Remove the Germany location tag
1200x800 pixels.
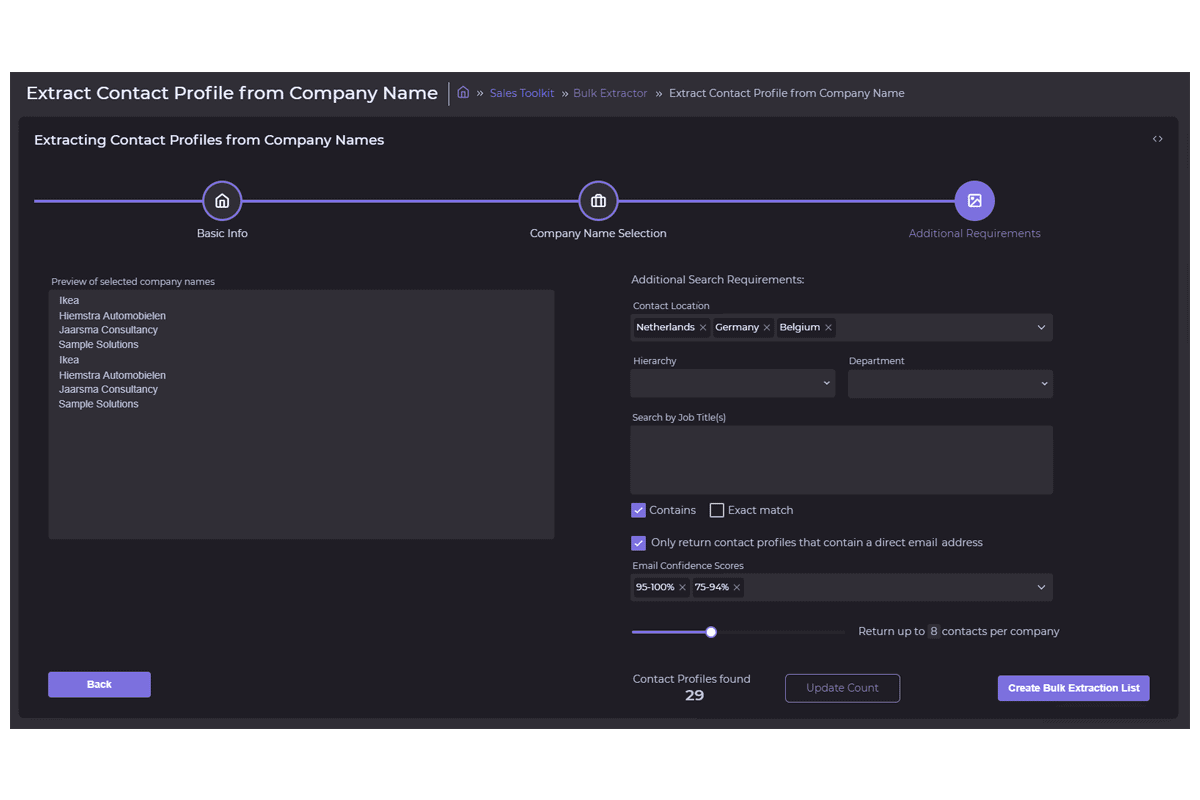(x=767, y=328)
